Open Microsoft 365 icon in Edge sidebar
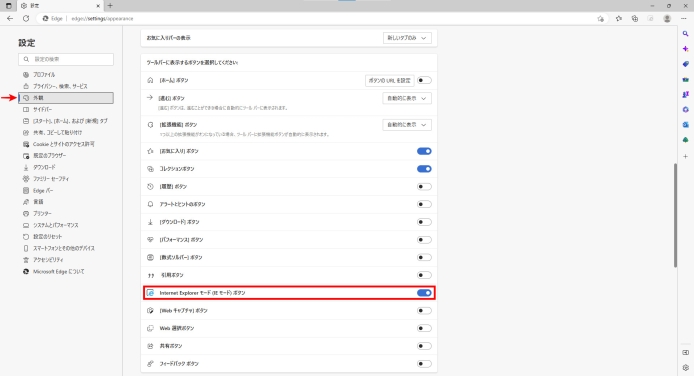This screenshot has height=376, width=694. click(x=686, y=110)
